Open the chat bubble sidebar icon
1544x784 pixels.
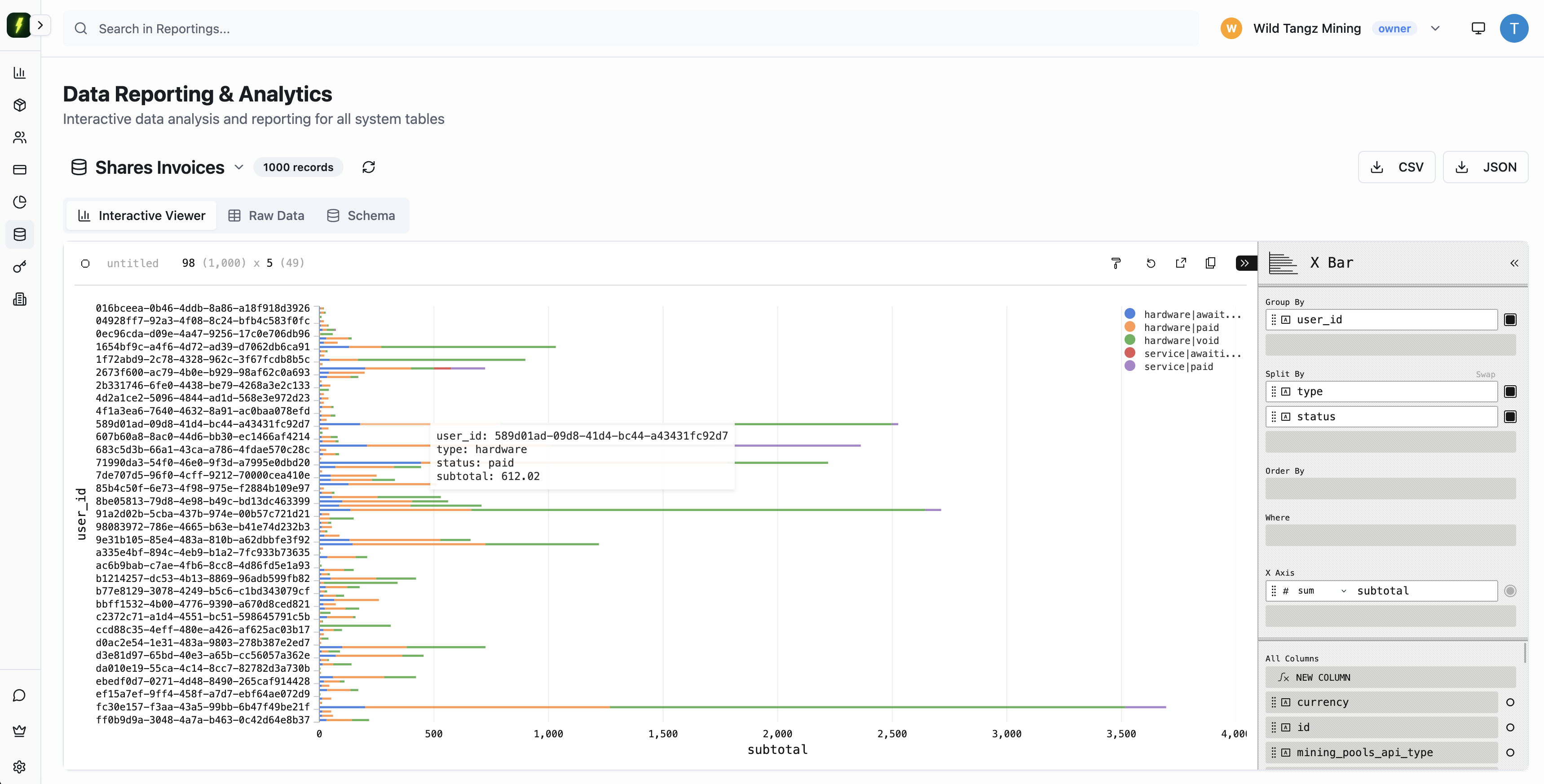[20, 695]
